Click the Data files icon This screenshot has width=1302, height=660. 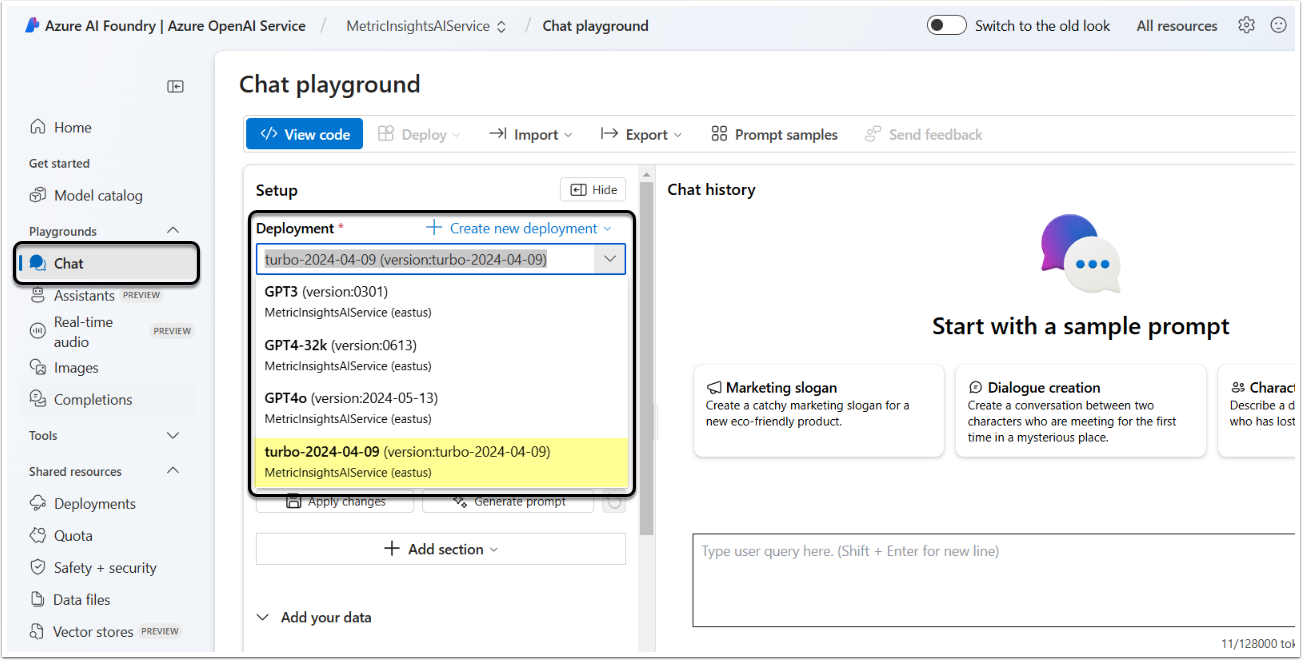[x=38, y=599]
